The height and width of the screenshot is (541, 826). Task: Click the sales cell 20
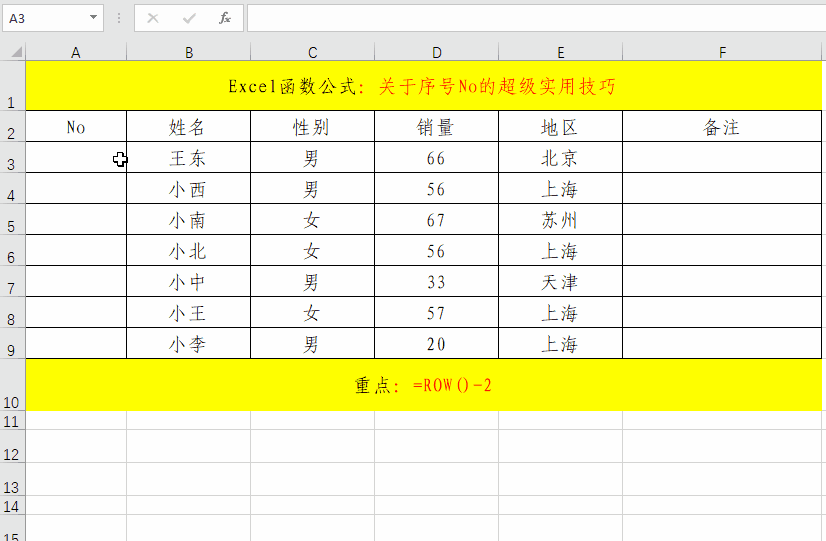(436, 344)
